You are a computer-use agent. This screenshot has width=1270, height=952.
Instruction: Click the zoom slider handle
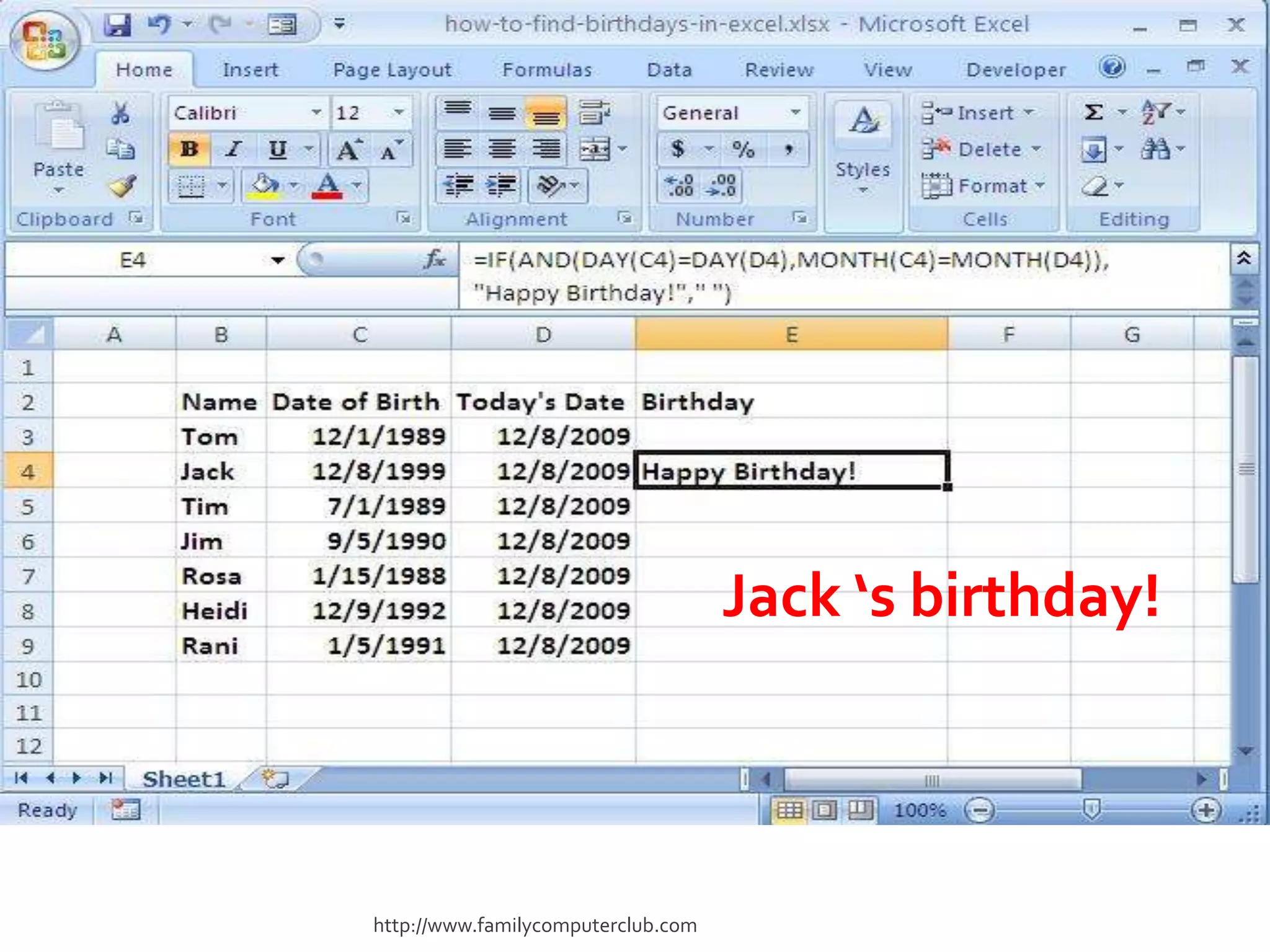1091,809
